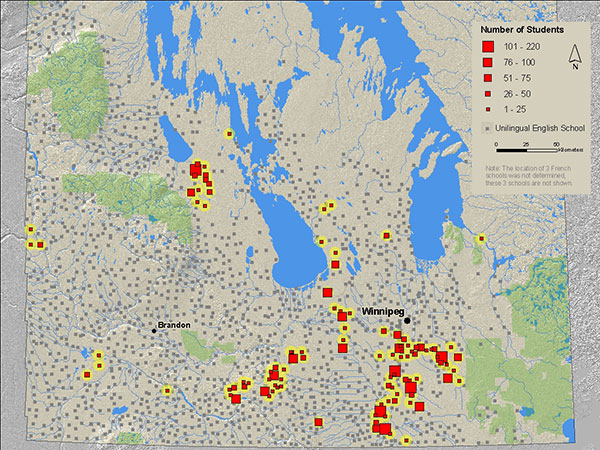Click the Unilingual English School legend text
This screenshot has width=600, height=450.
click(x=541, y=129)
